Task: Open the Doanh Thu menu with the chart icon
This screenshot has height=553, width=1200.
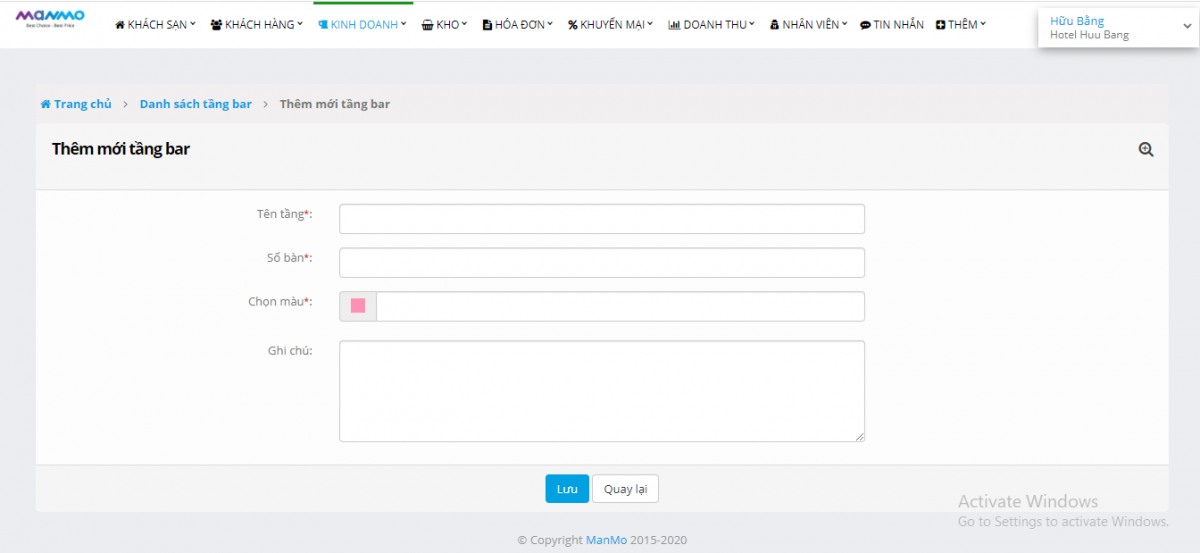Action: pyautogui.click(x=711, y=25)
